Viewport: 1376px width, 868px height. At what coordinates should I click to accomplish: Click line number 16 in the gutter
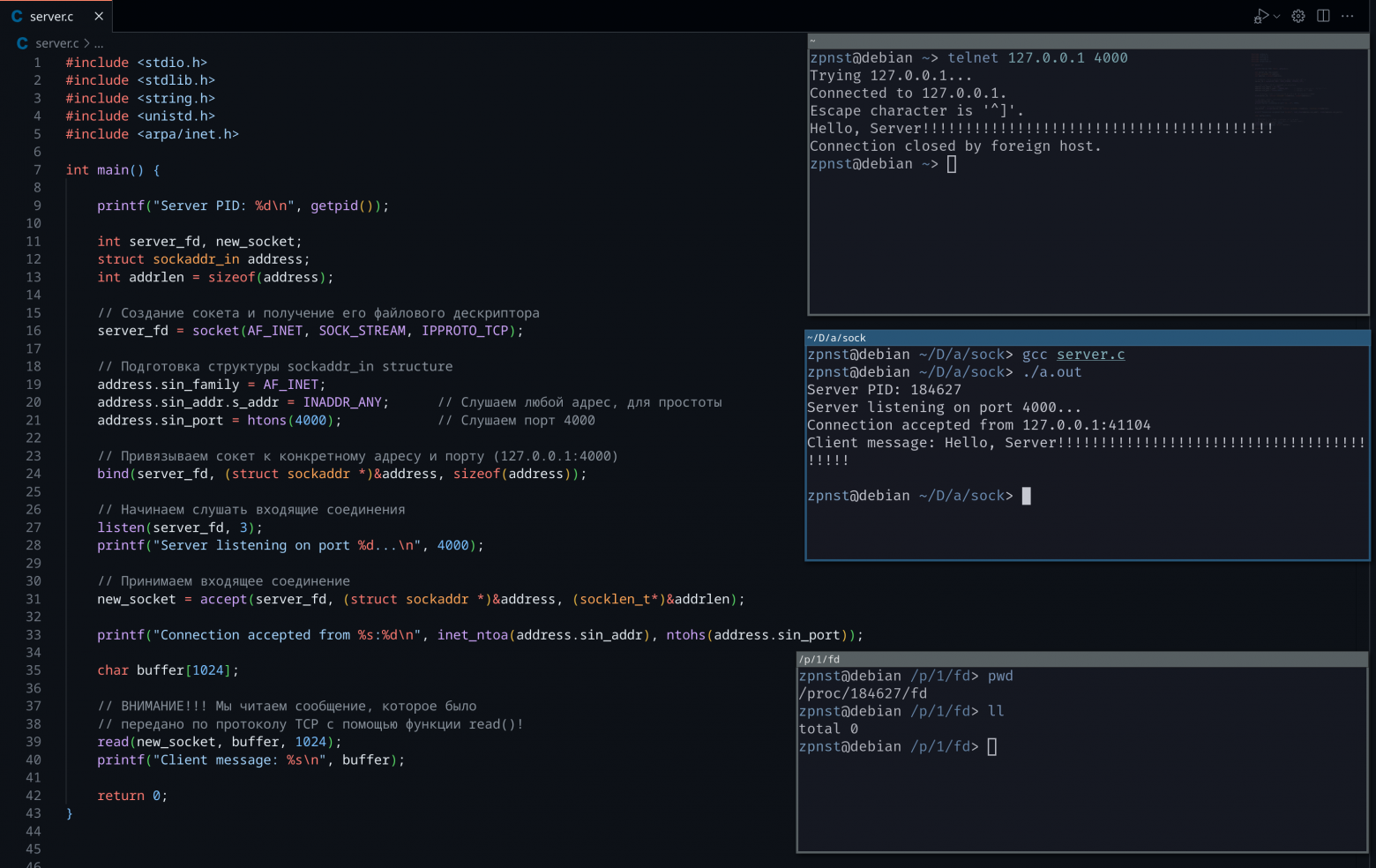click(34, 330)
